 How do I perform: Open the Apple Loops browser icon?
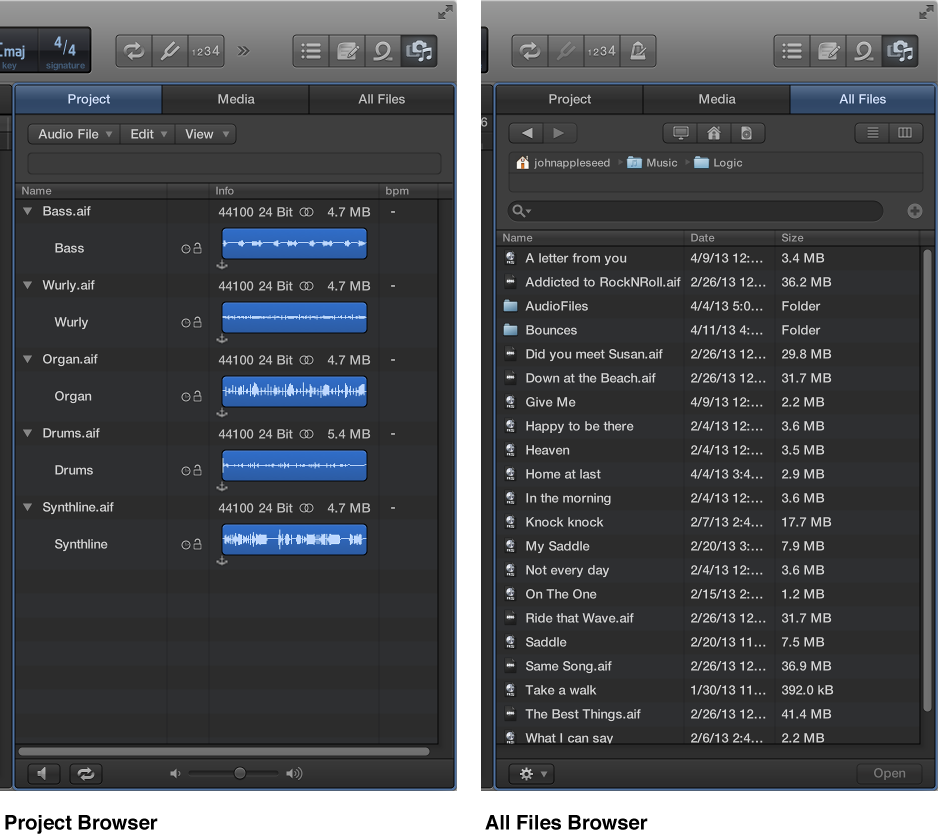pyautogui.click(x=383, y=50)
